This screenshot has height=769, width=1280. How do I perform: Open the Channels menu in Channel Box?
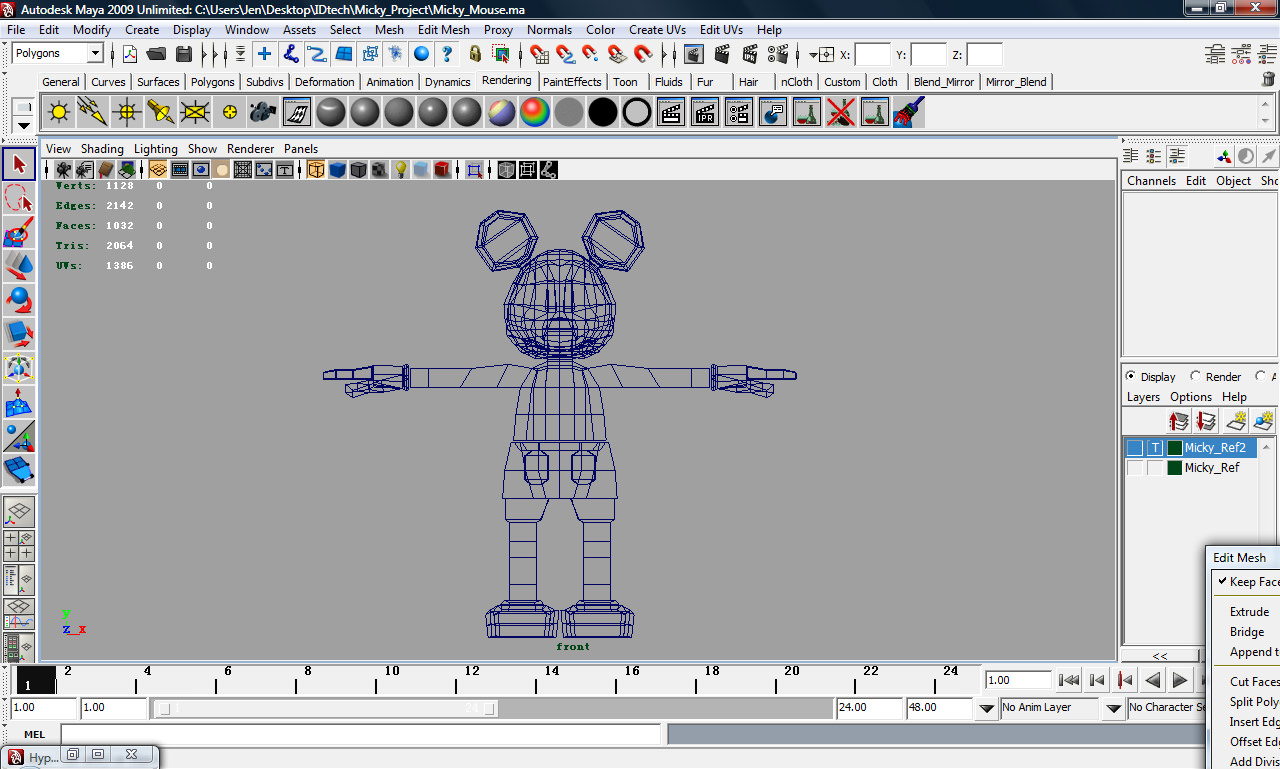coord(1151,181)
